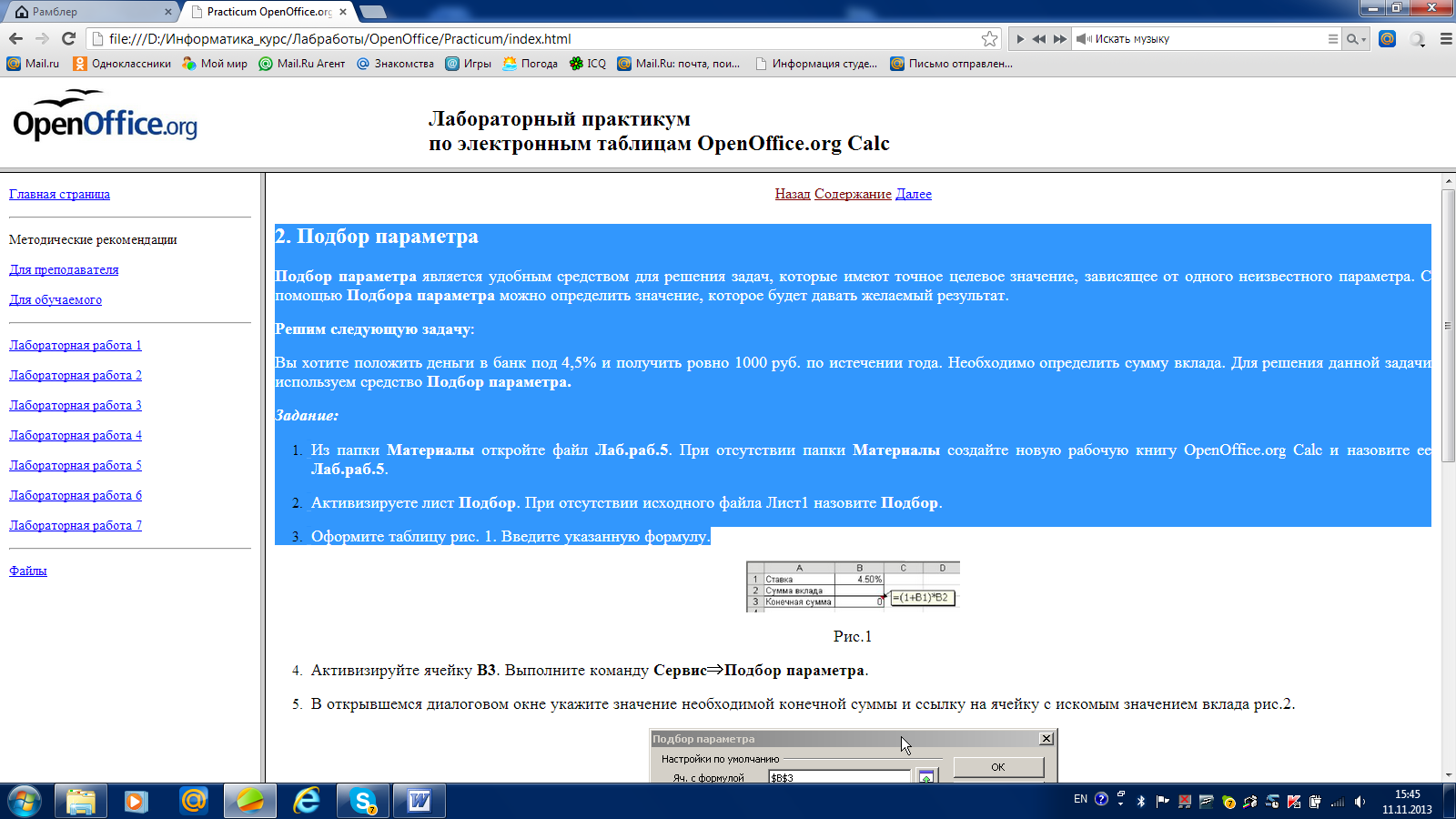1456x819 pixels.
Task: Select the Practicum OpenOffice.org tab
Action: click(267, 12)
